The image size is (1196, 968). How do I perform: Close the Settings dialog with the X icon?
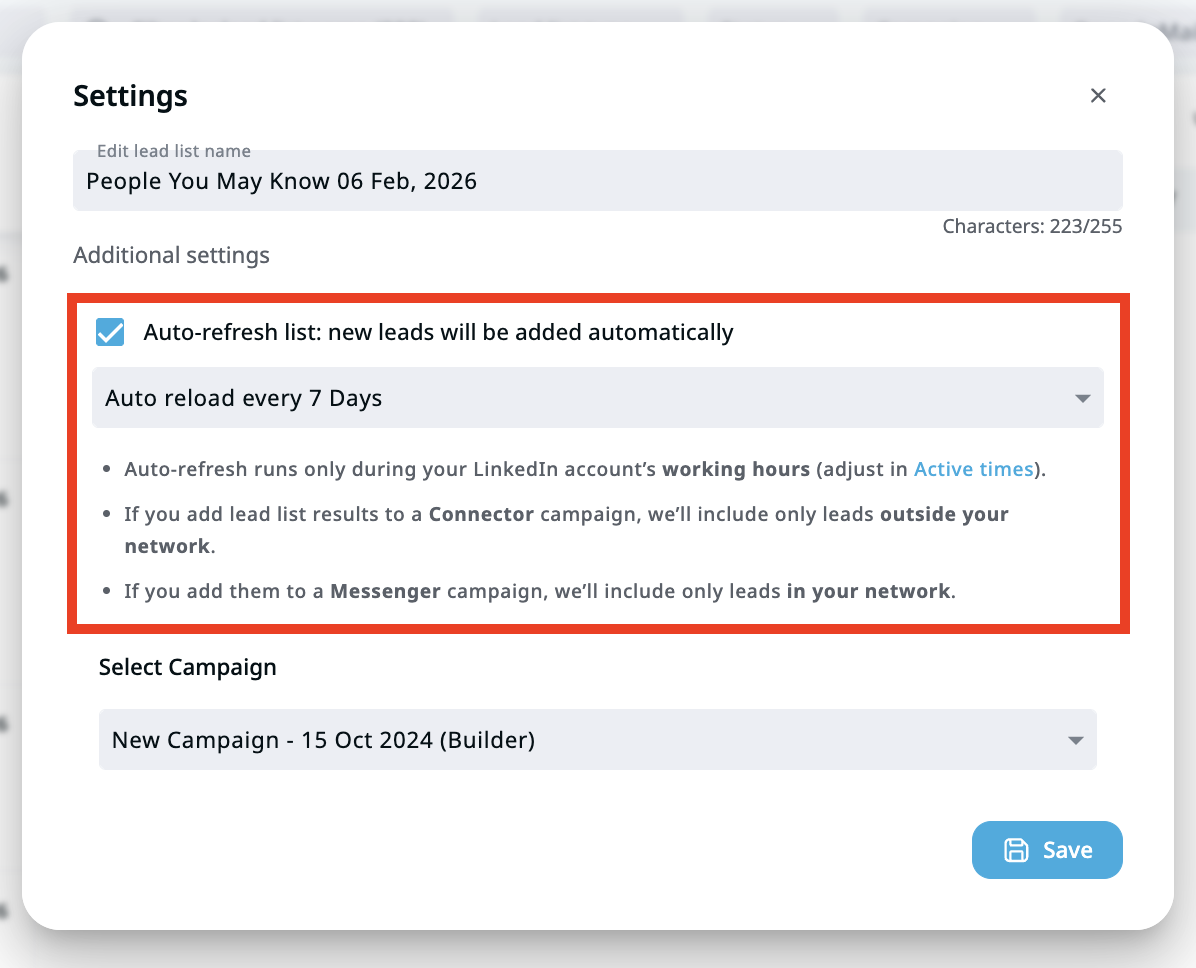click(x=1098, y=95)
